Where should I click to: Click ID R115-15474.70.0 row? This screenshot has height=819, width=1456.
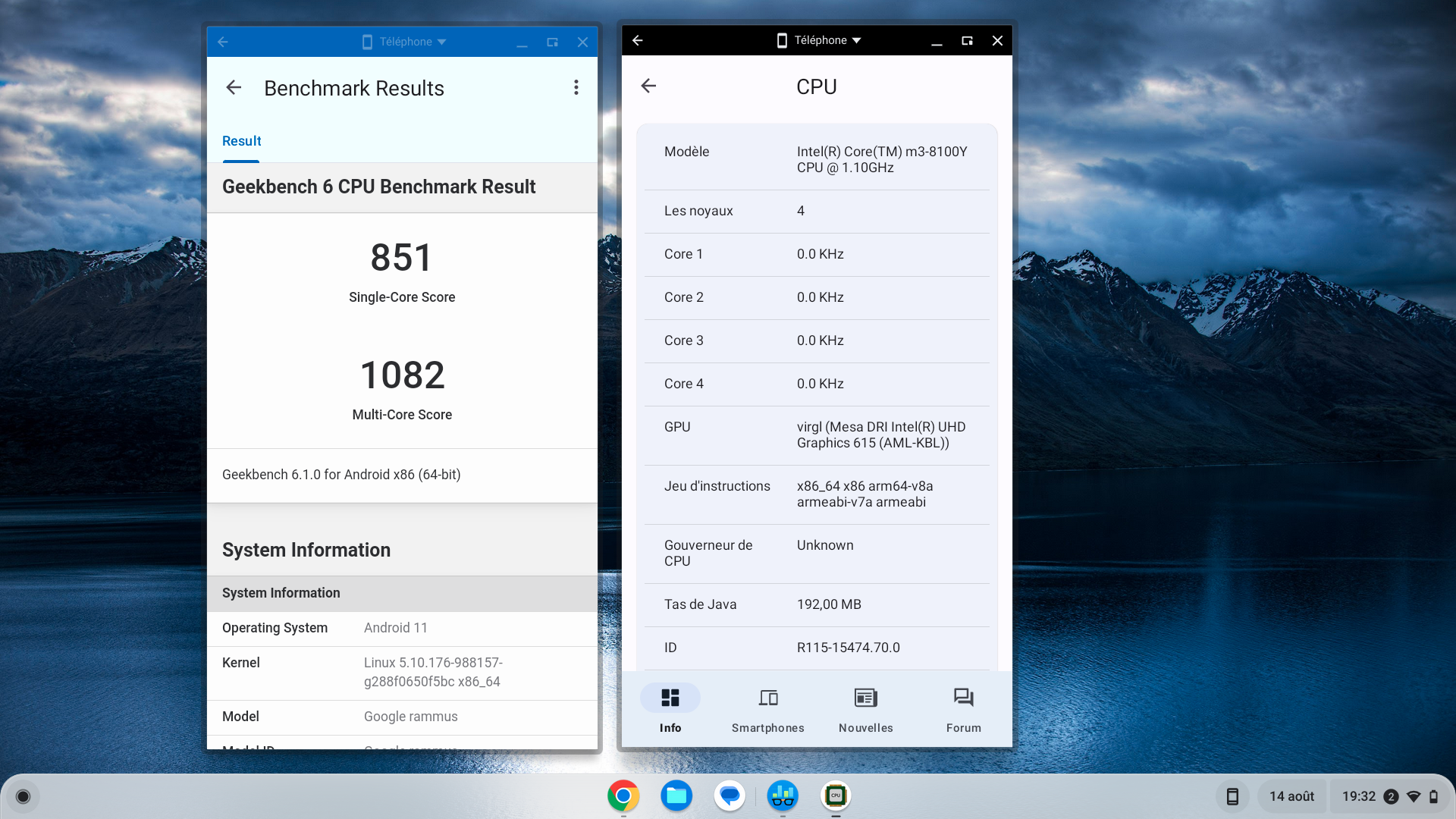pos(817,648)
